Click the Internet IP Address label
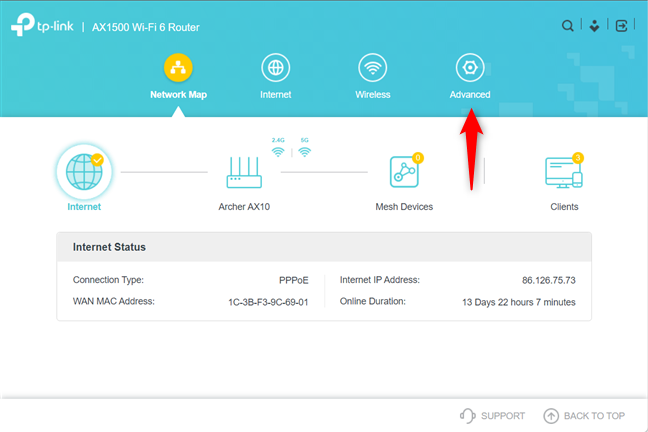 pyautogui.click(x=380, y=280)
